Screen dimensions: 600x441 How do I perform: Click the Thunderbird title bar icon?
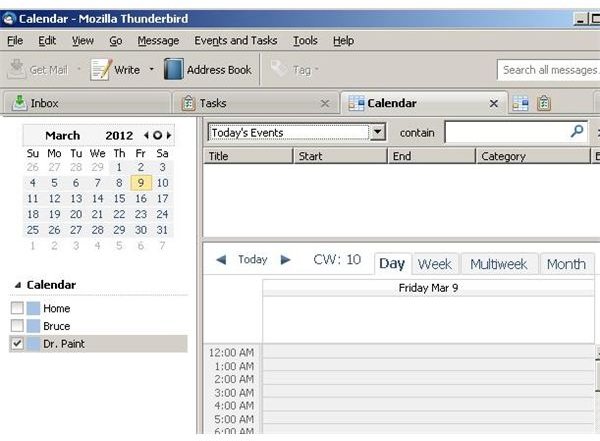point(8,18)
